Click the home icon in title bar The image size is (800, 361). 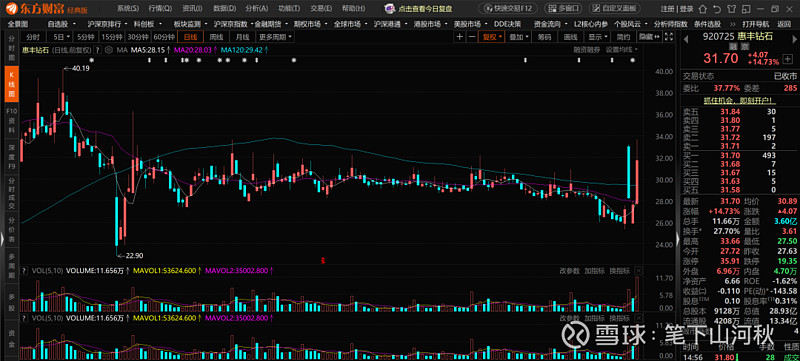pos(703,9)
